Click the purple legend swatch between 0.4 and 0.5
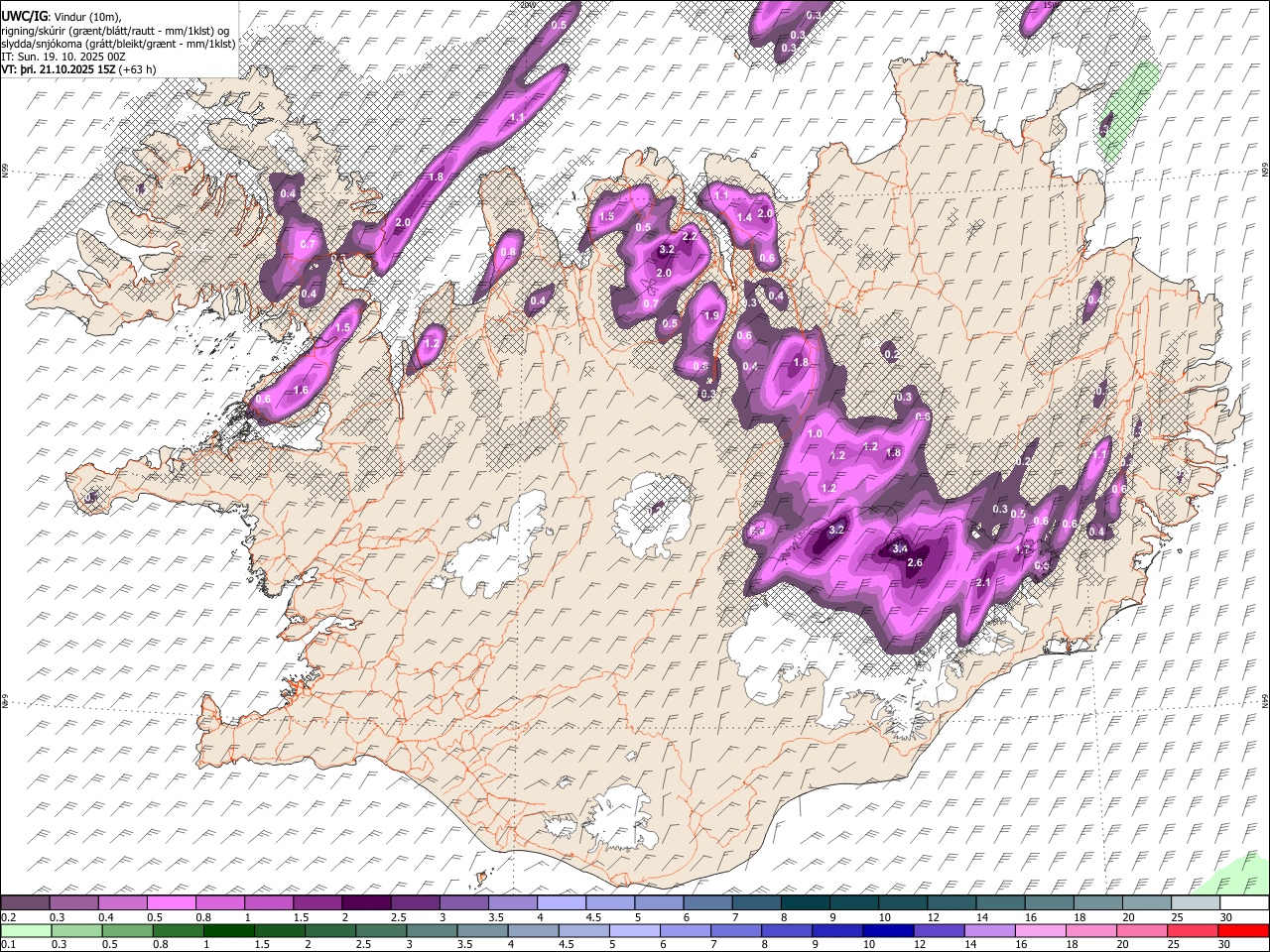Viewport: 1270px width, 952px height. pyautogui.click(x=122, y=902)
